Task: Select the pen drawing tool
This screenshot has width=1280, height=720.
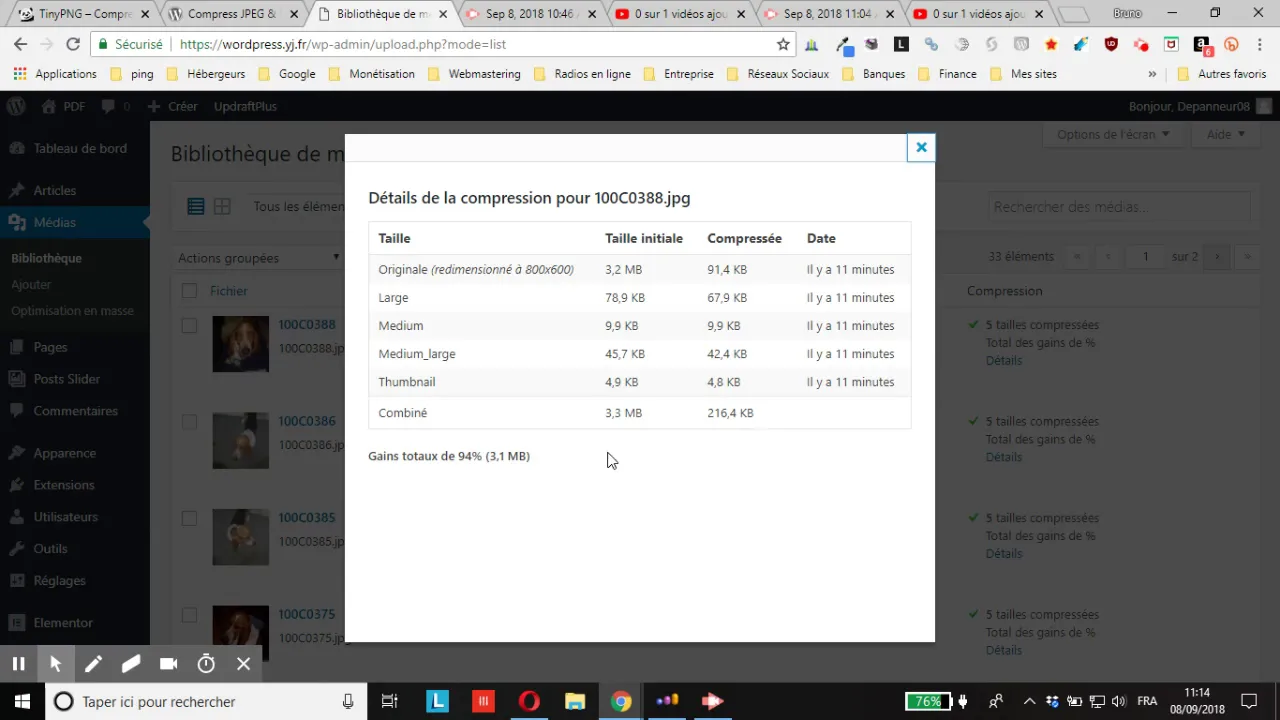Action: (93, 664)
